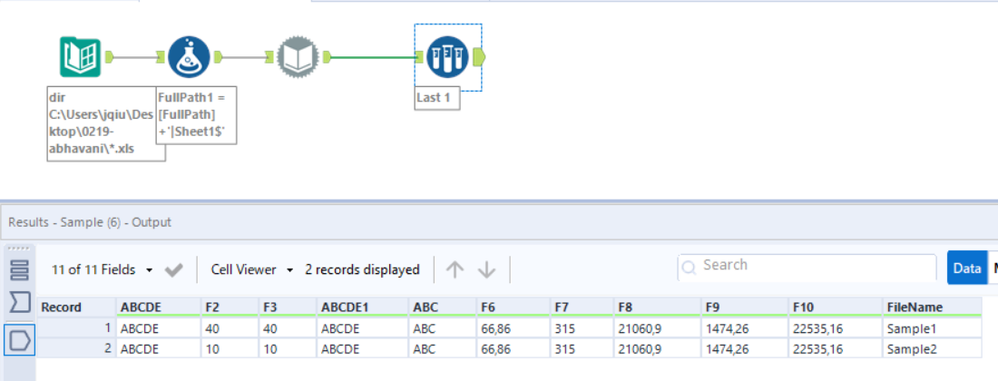Click the Sample tool green output anchor
This screenshot has width=998, height=381.
(x=479, y=57)
